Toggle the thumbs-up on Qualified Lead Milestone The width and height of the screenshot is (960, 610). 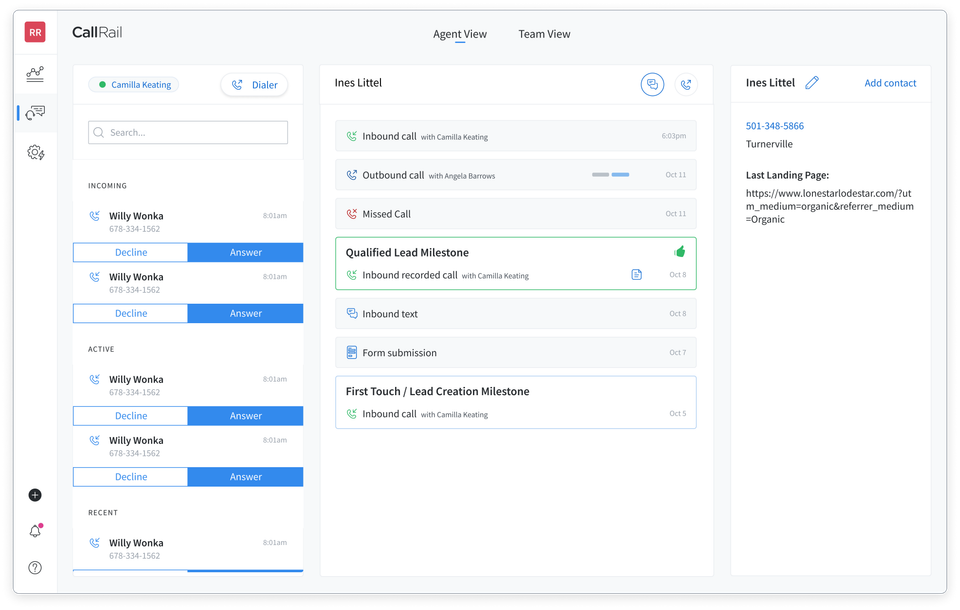click(680, 251)
